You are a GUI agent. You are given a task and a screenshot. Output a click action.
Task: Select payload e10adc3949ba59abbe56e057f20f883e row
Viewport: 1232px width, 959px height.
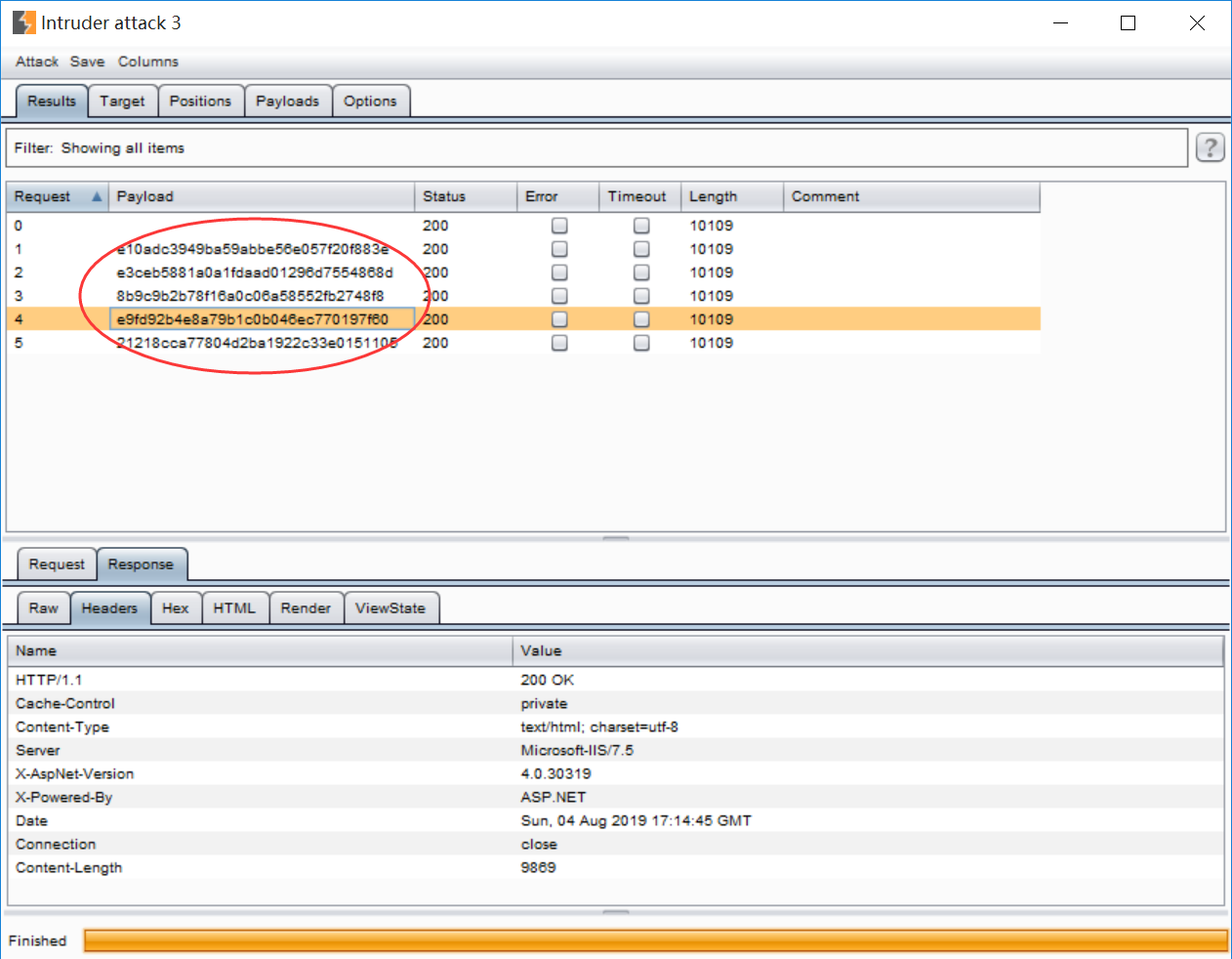tap(523, 249)
